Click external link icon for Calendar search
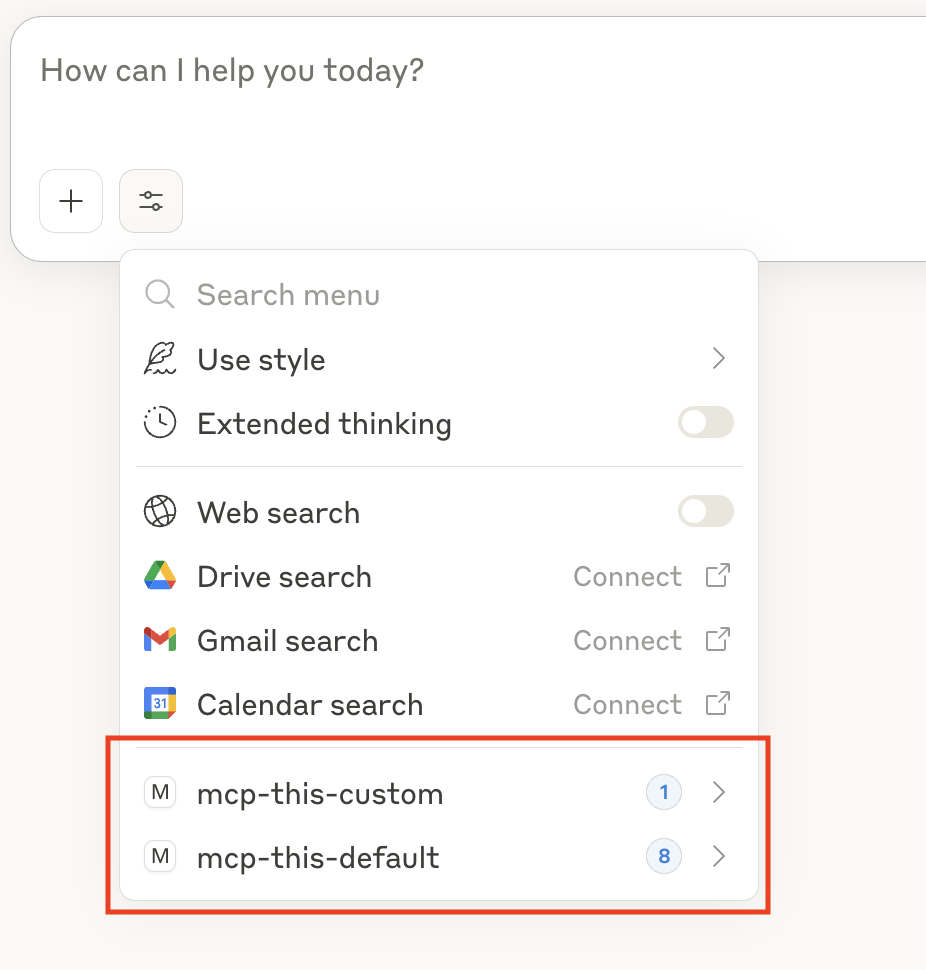This screenshot has height=970, width=926. click(x=718, y=703)
